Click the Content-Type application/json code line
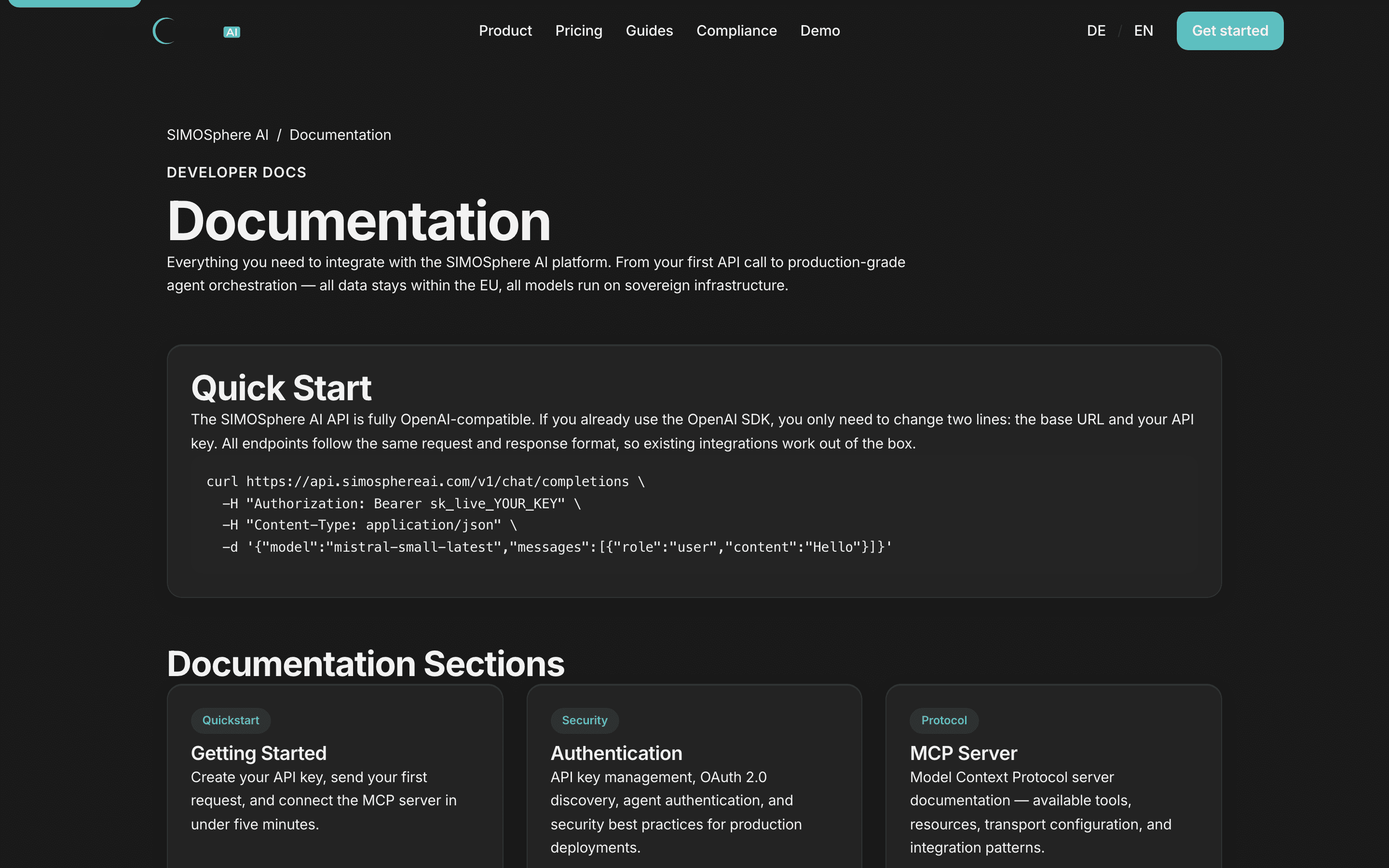The image size is (1389, 868). (x=369, y=525)
